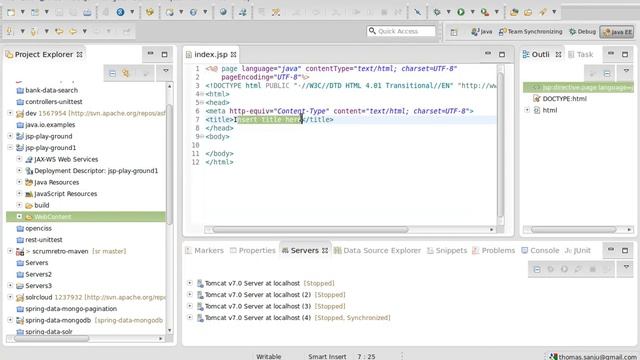Open the Servers view menu triangle
This screenshot has width=640, height=360.
pos(626,267)
